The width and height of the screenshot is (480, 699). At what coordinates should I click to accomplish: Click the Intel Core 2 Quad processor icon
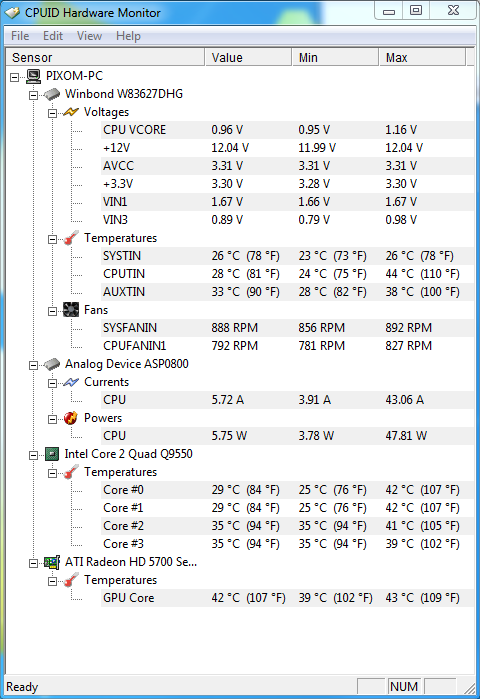[52, 454]
